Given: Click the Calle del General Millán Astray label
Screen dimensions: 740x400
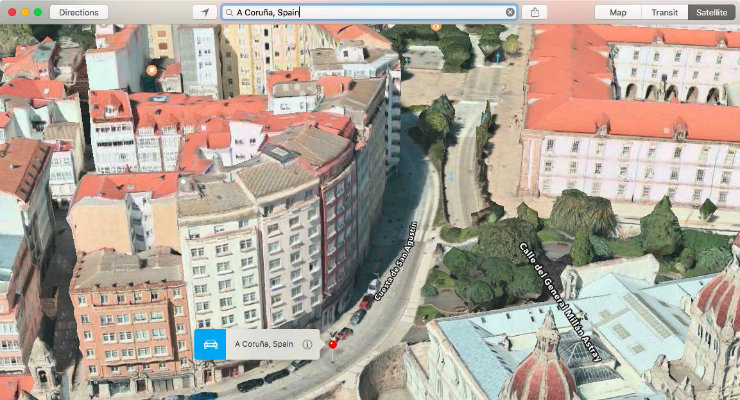Looking at the screenshot, I should 560,302.
